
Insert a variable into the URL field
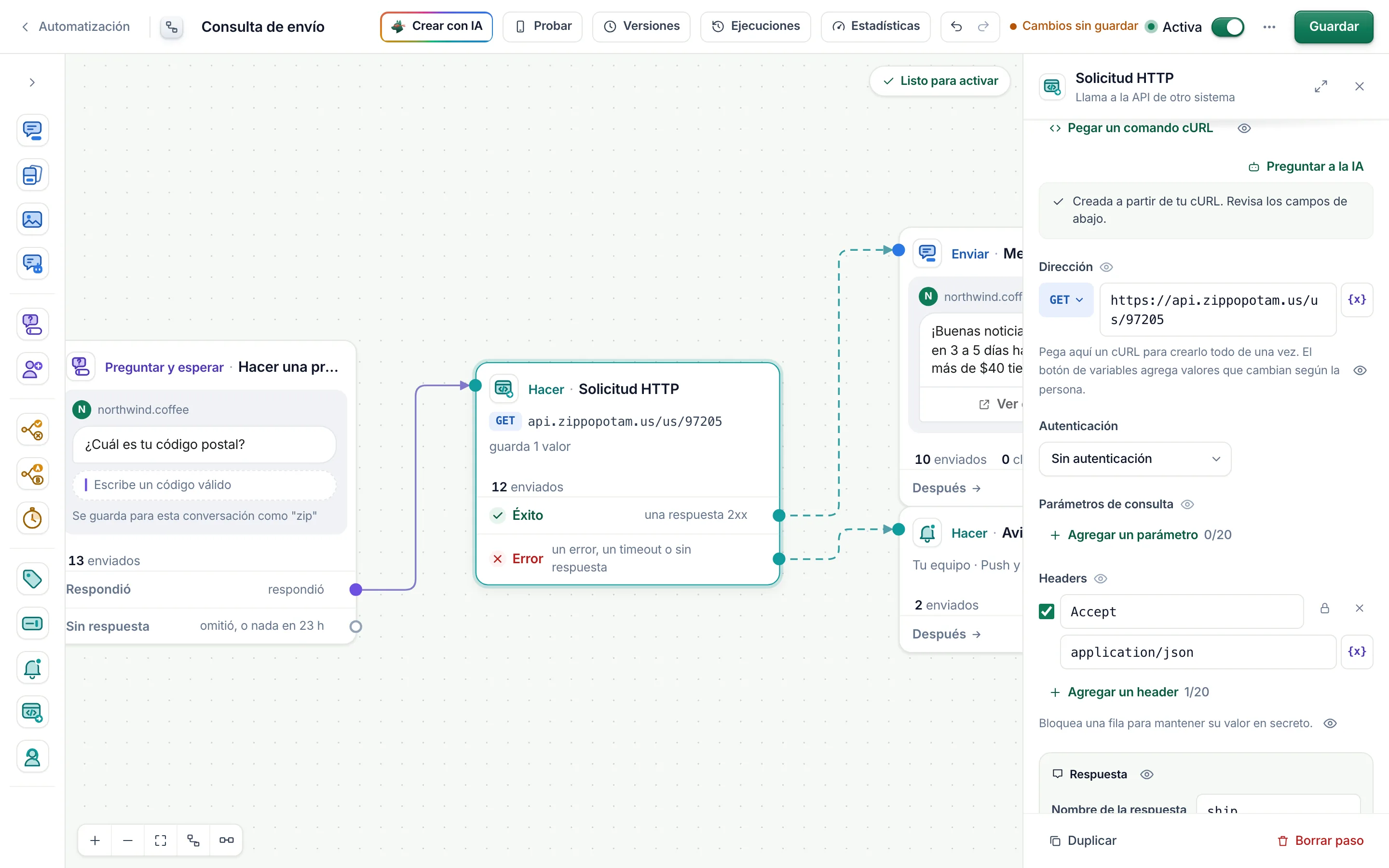pyautogui.click(x=1356, y=299)
